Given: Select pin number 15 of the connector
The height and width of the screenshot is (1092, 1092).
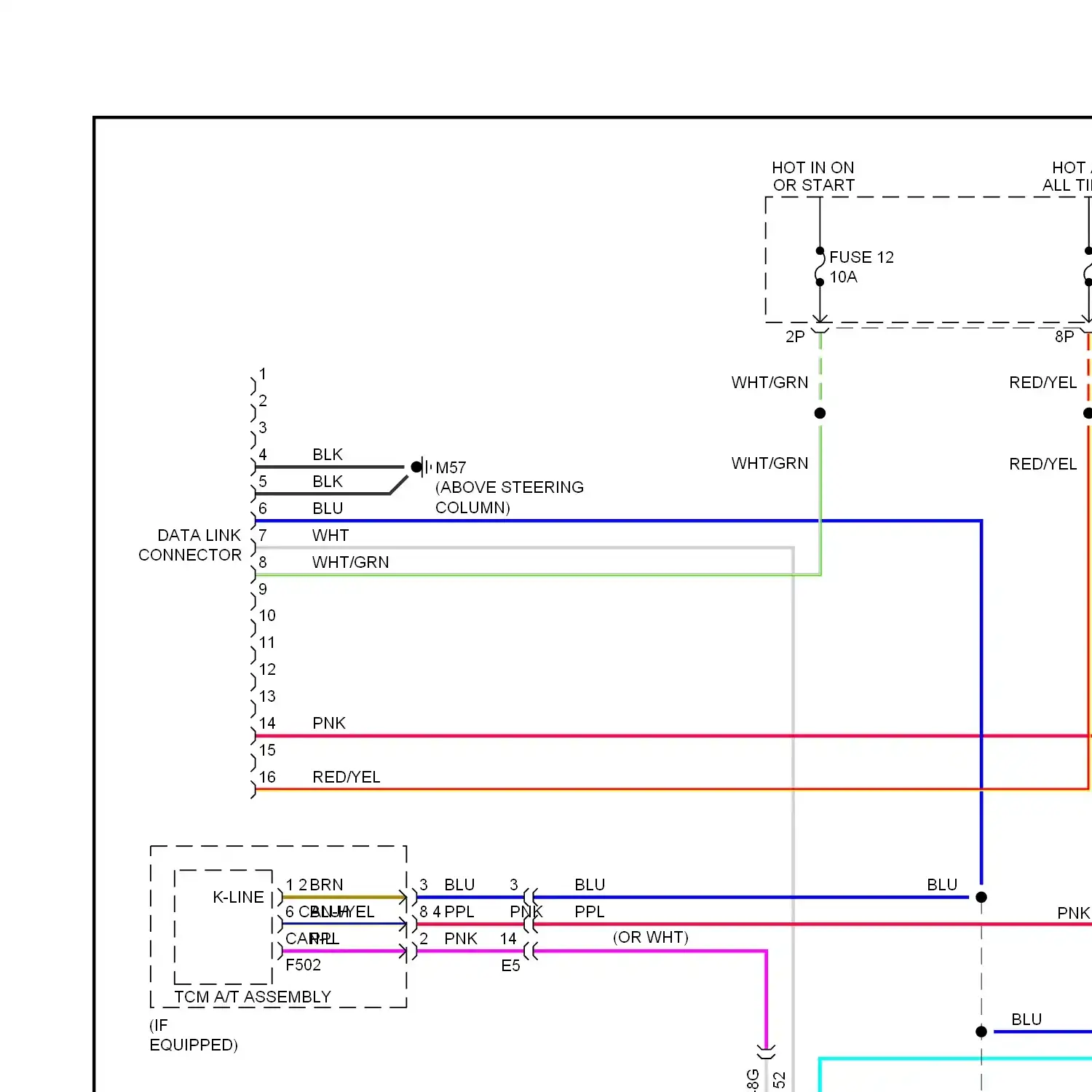Looking at the screenshot, I should [267, 750].
